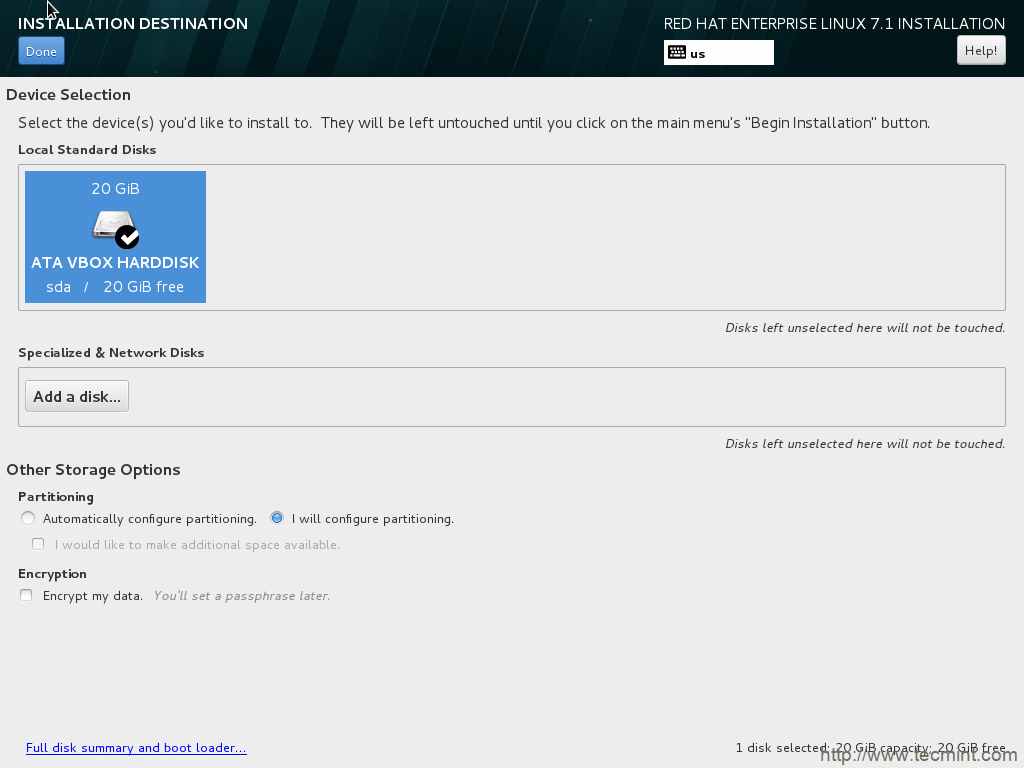
Task: Open Full disk summary and boot loader link
Action: 136,748
